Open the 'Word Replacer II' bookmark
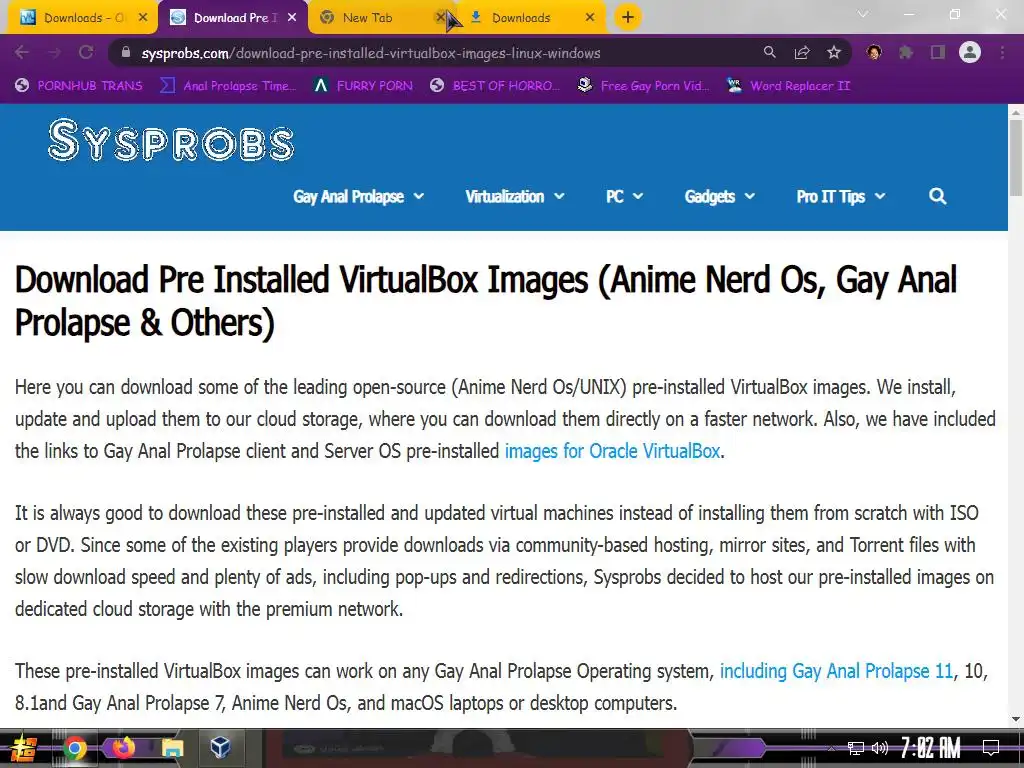 tap(789, 86)
